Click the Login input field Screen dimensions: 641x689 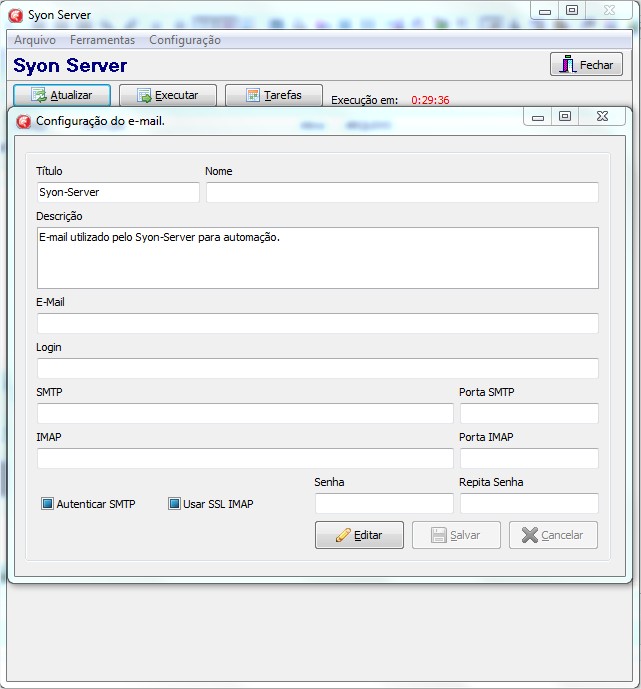[x=318, y=368]
